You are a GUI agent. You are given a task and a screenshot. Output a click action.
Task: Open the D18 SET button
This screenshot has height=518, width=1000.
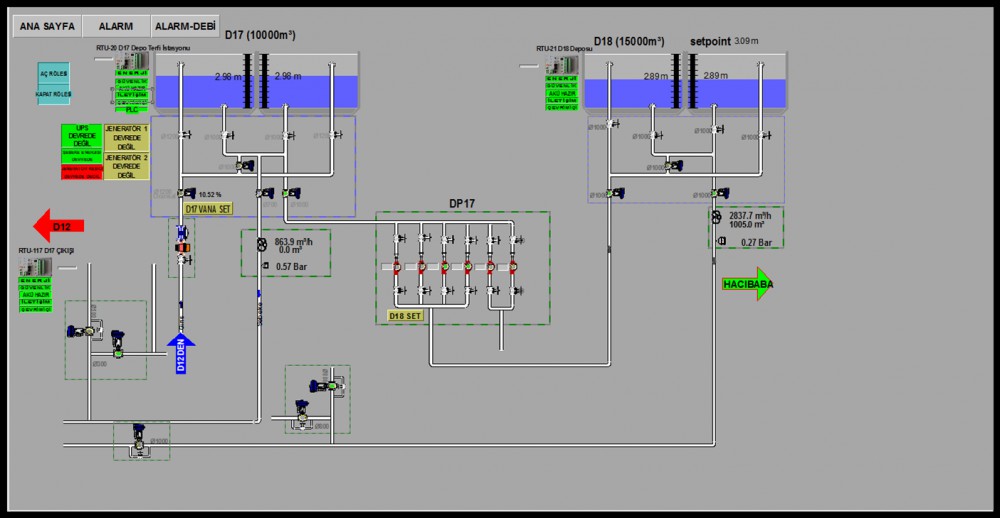click(406, 315)
